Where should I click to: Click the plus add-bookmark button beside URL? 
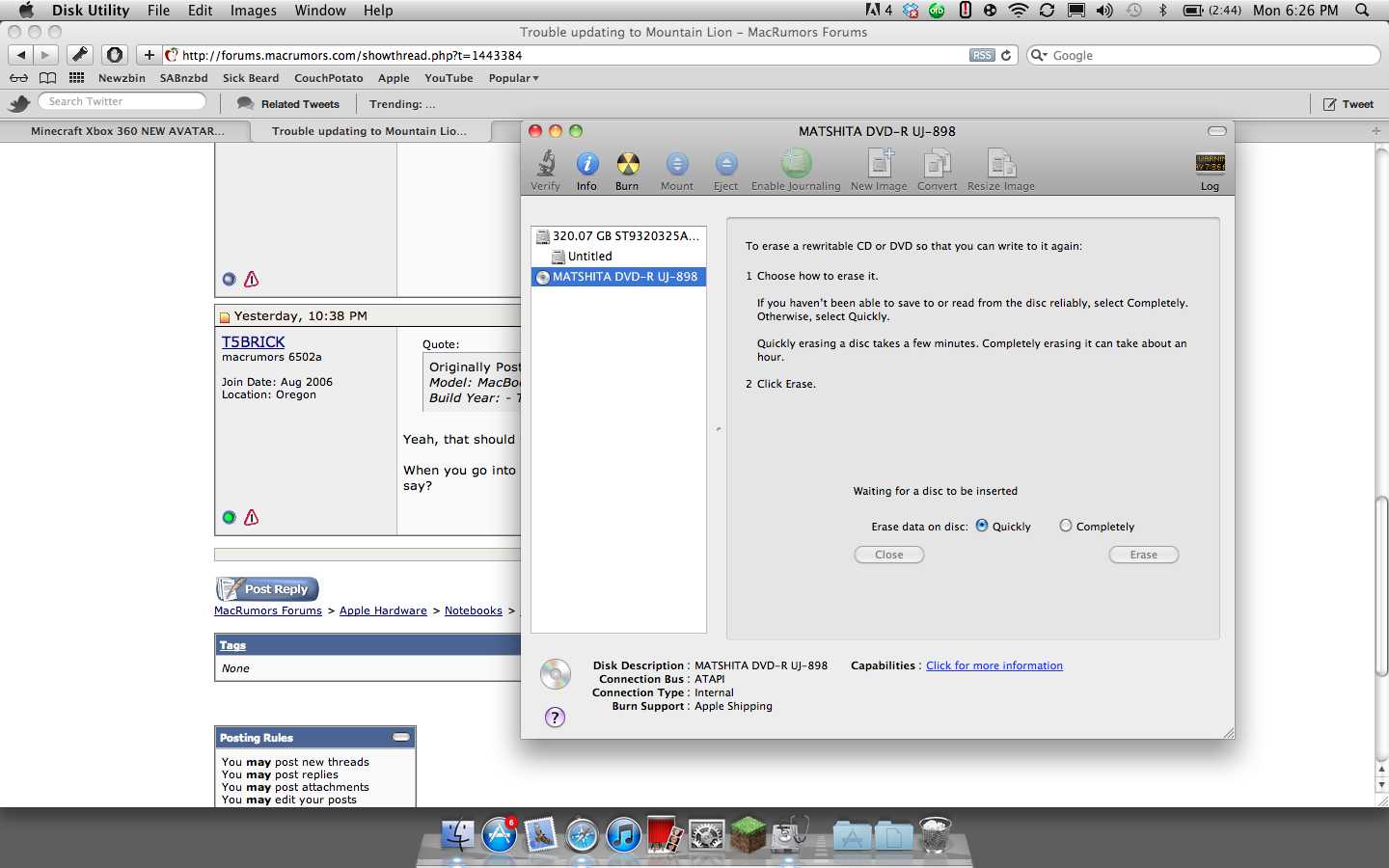(x=149, y=55)
